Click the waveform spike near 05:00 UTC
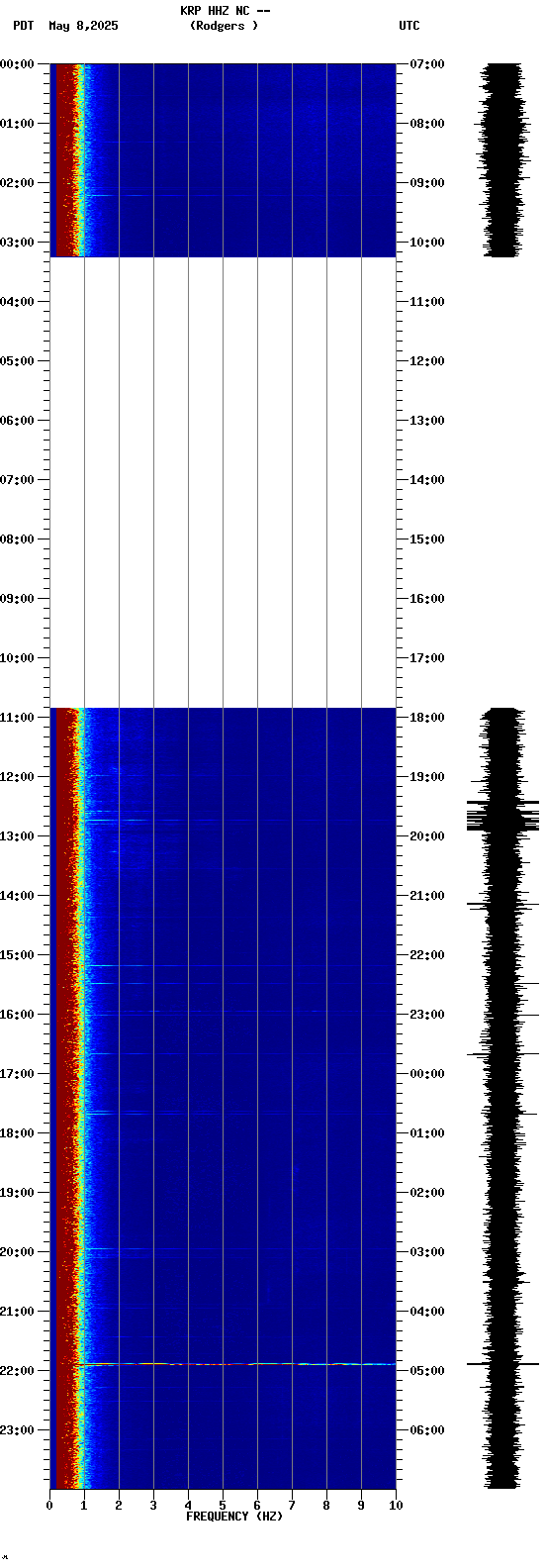 pos(502,1364)
